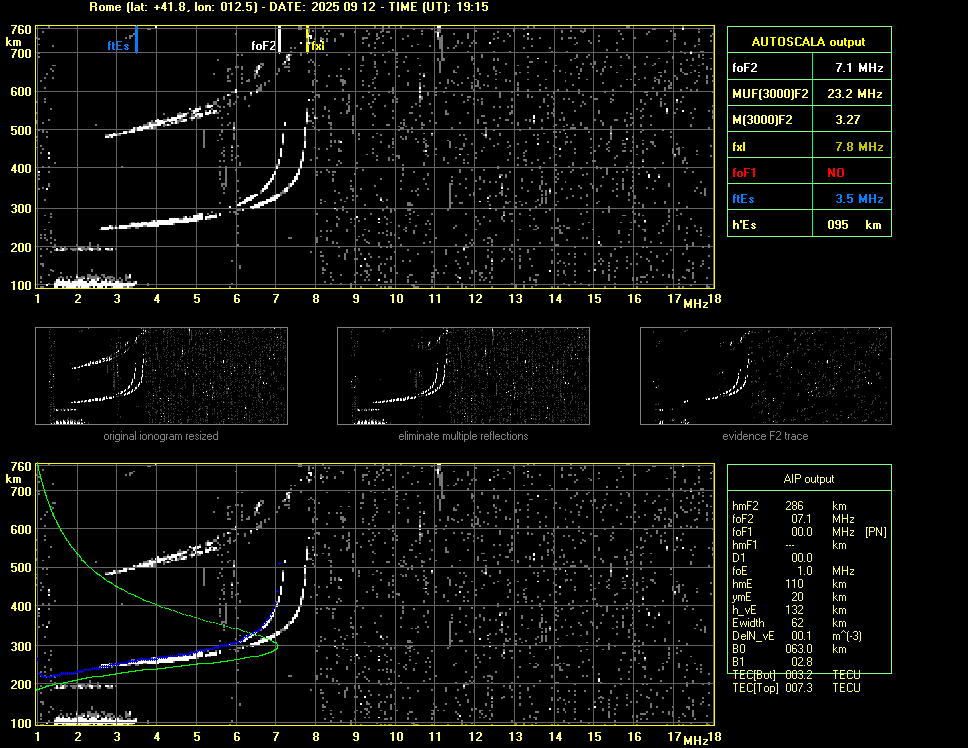The image size is (968, 748).
Task: Open the 'evidence F2 trace' thumbnail
Action: (766, 376)
